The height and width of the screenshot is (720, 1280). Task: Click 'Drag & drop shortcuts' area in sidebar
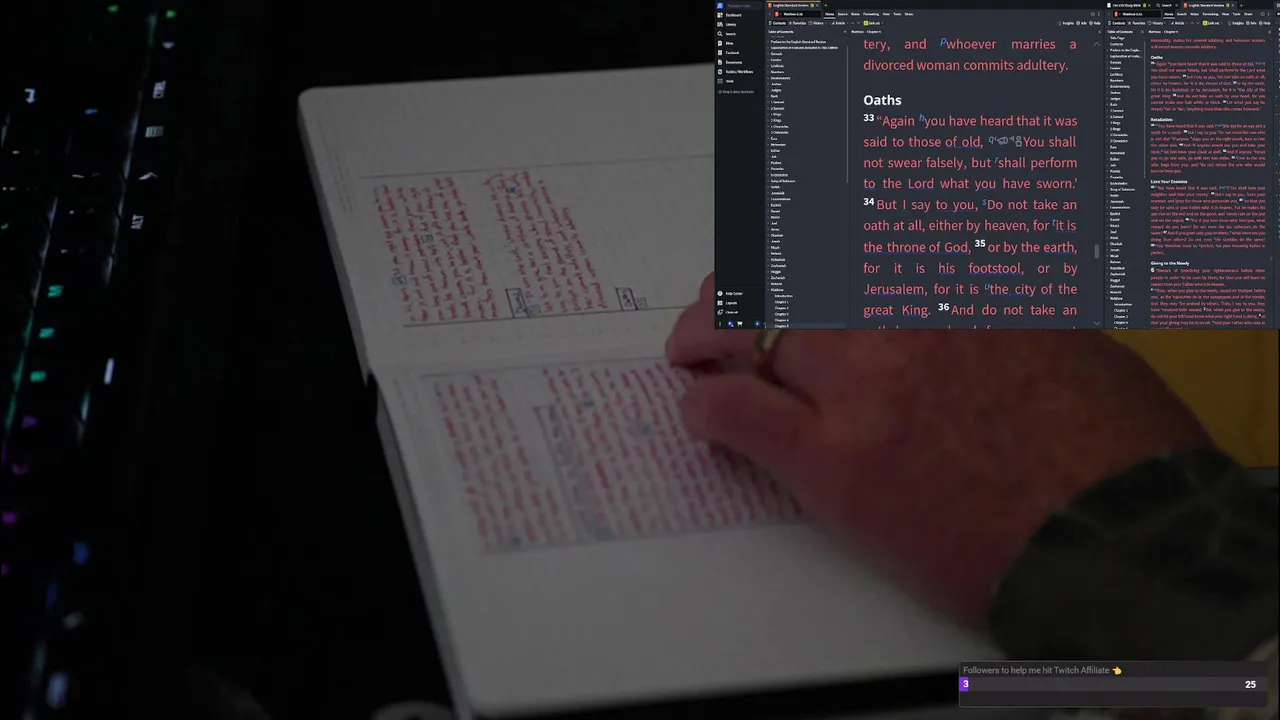[737, 92]
